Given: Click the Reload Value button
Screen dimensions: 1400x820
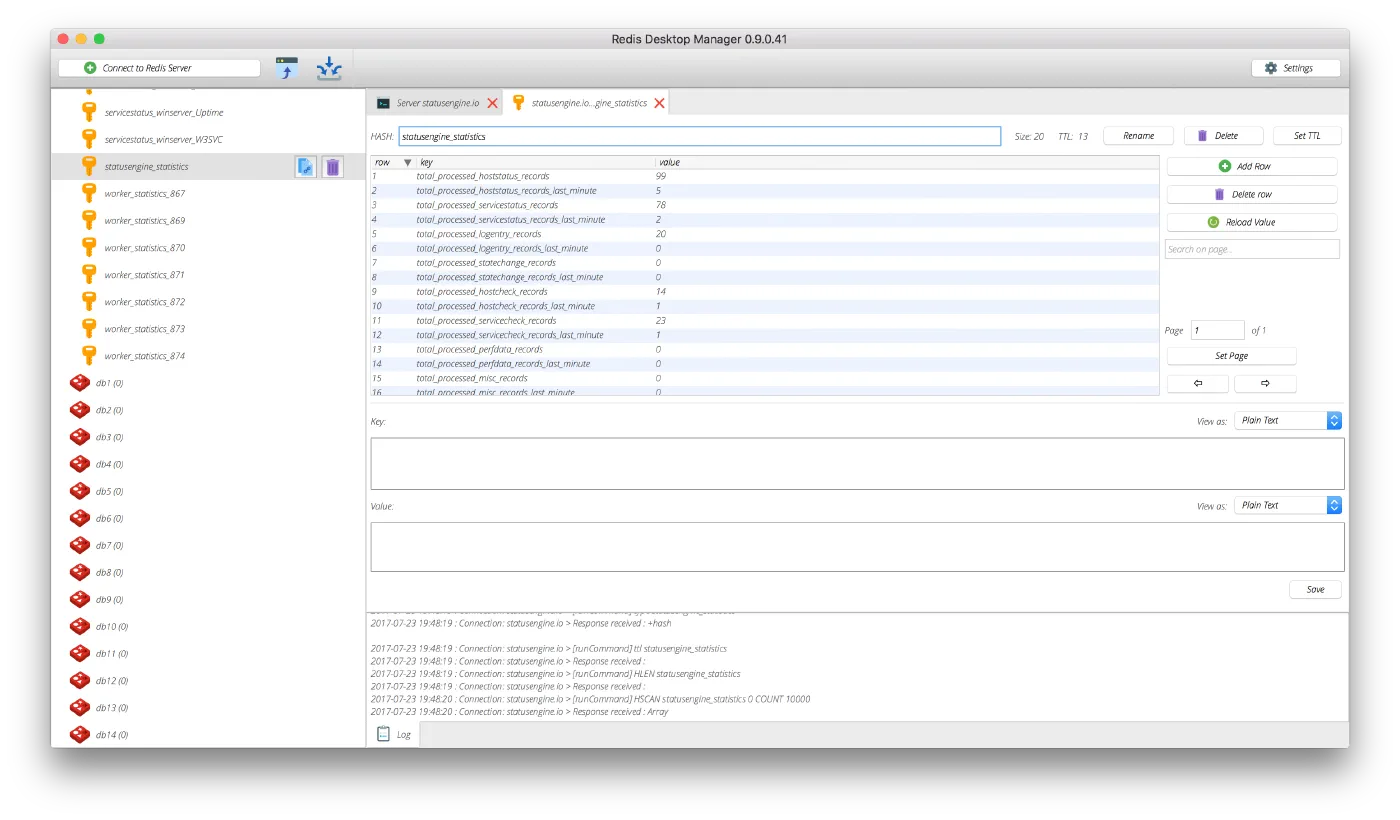Looking at the screenshot, I should 1251,222.
